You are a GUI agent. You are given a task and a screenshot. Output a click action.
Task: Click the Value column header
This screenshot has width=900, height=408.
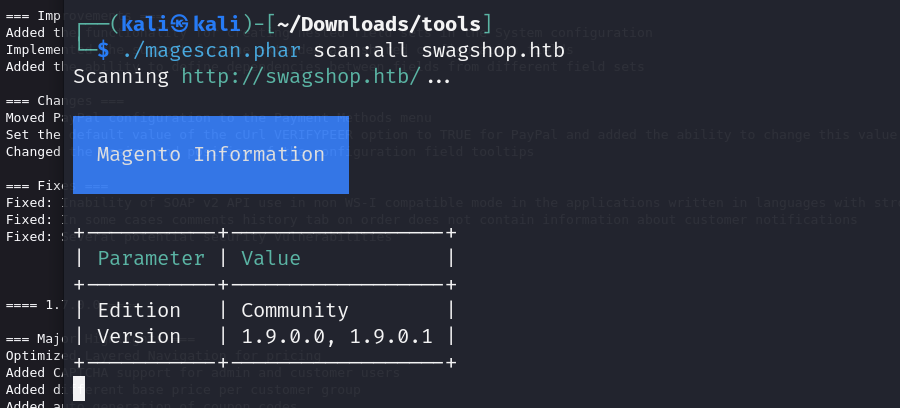click(270, 258)
